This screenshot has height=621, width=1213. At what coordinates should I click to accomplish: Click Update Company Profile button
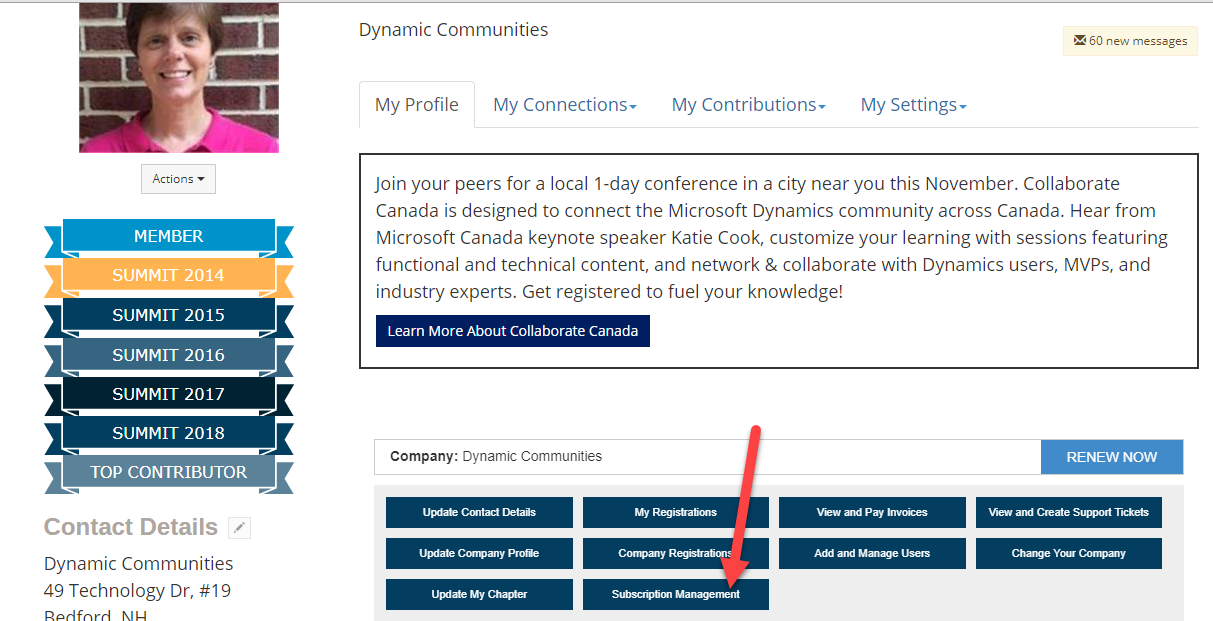(x=479, y=553)
